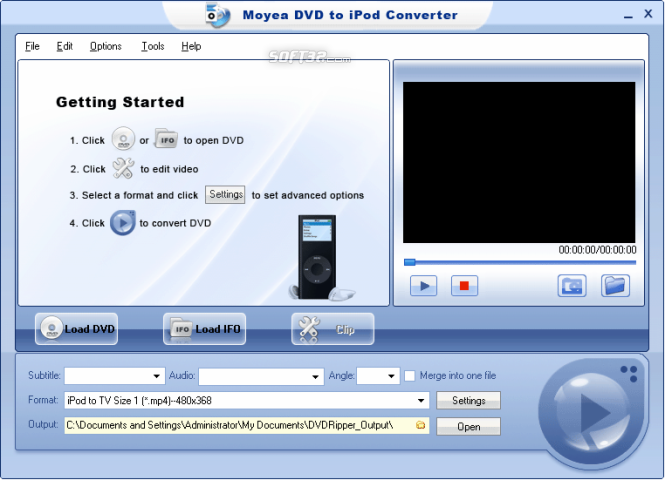Click the DVD disc icon in Getting Started step 1
Image resolution: width=665 pixels, height=480 pixels.
[x=123, y=139]
